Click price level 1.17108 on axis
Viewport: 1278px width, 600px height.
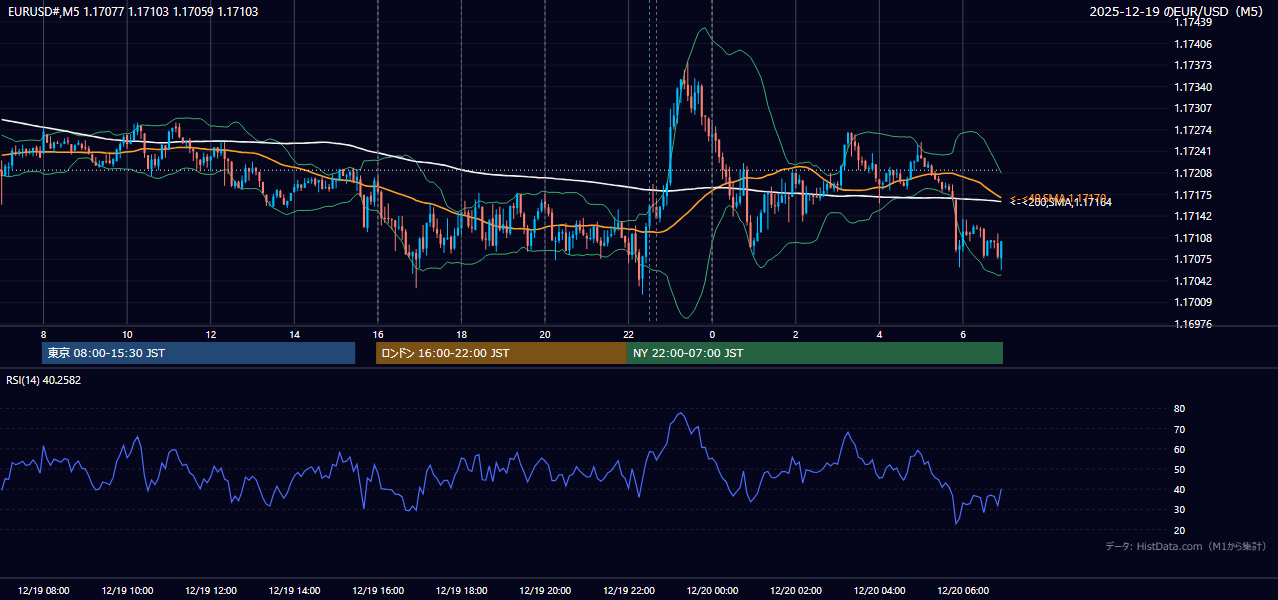click(1193, 238)
